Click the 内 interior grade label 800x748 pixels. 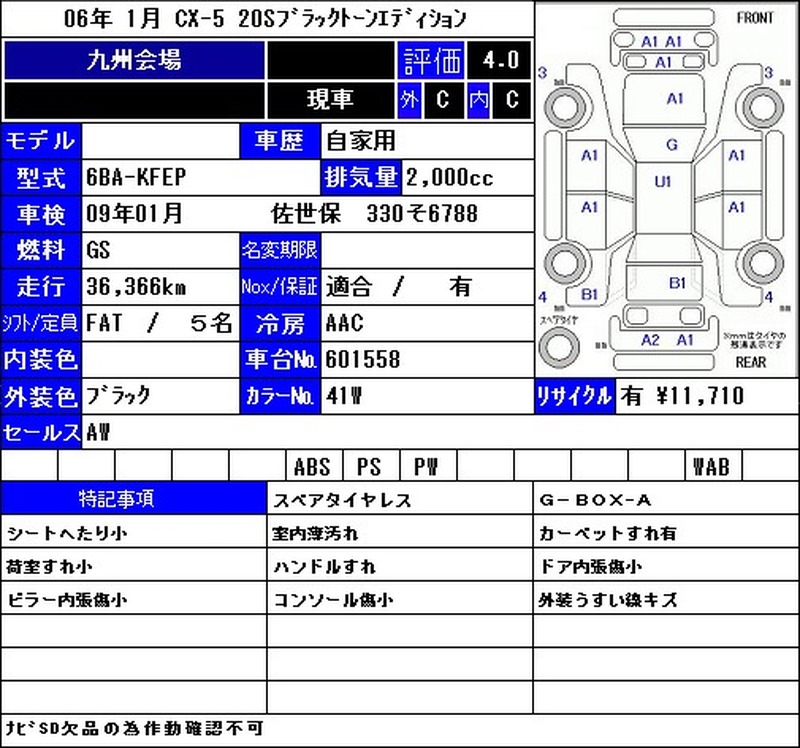click(479, 100)
